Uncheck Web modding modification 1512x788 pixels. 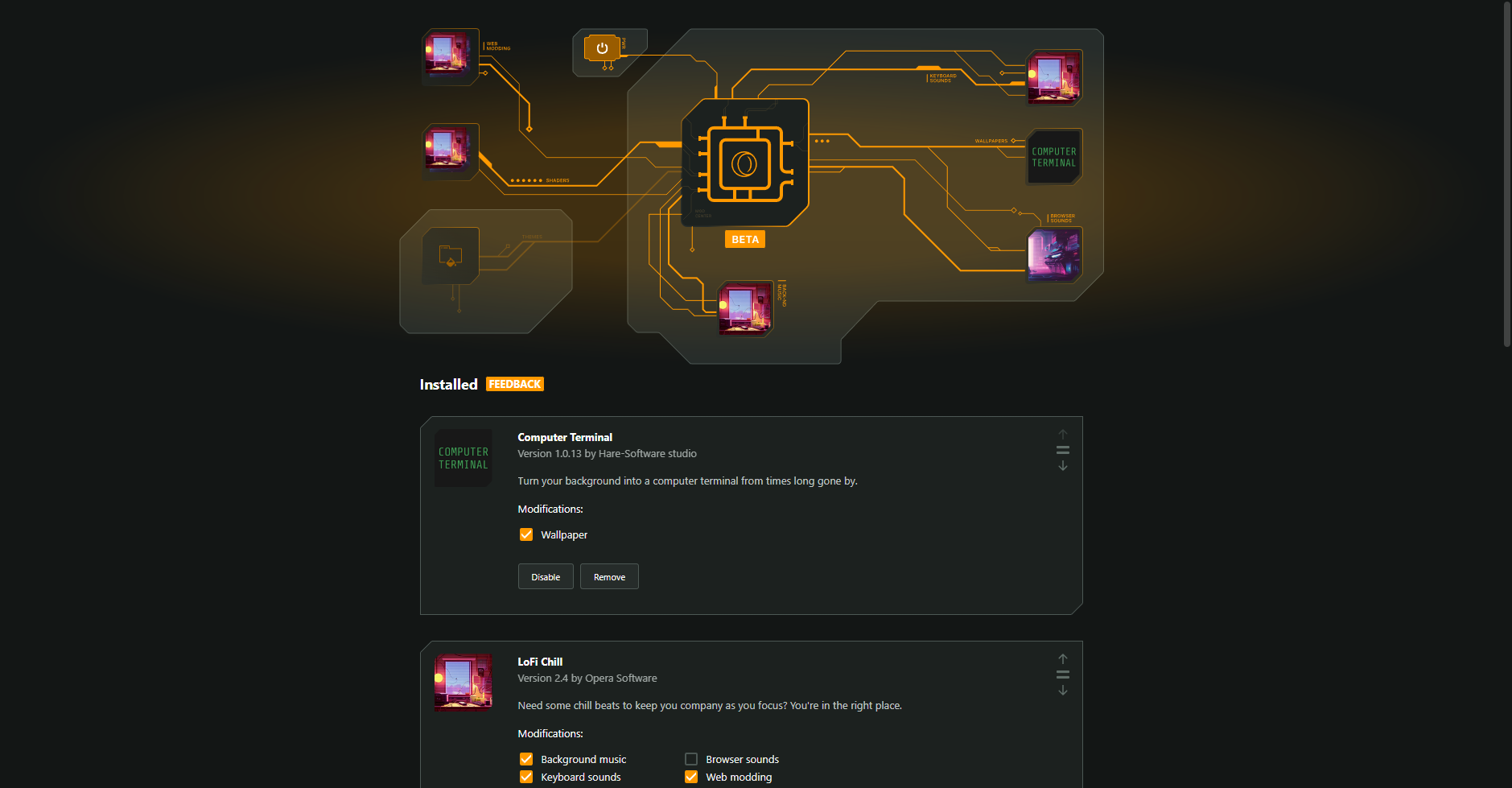(x=691, y=777)
